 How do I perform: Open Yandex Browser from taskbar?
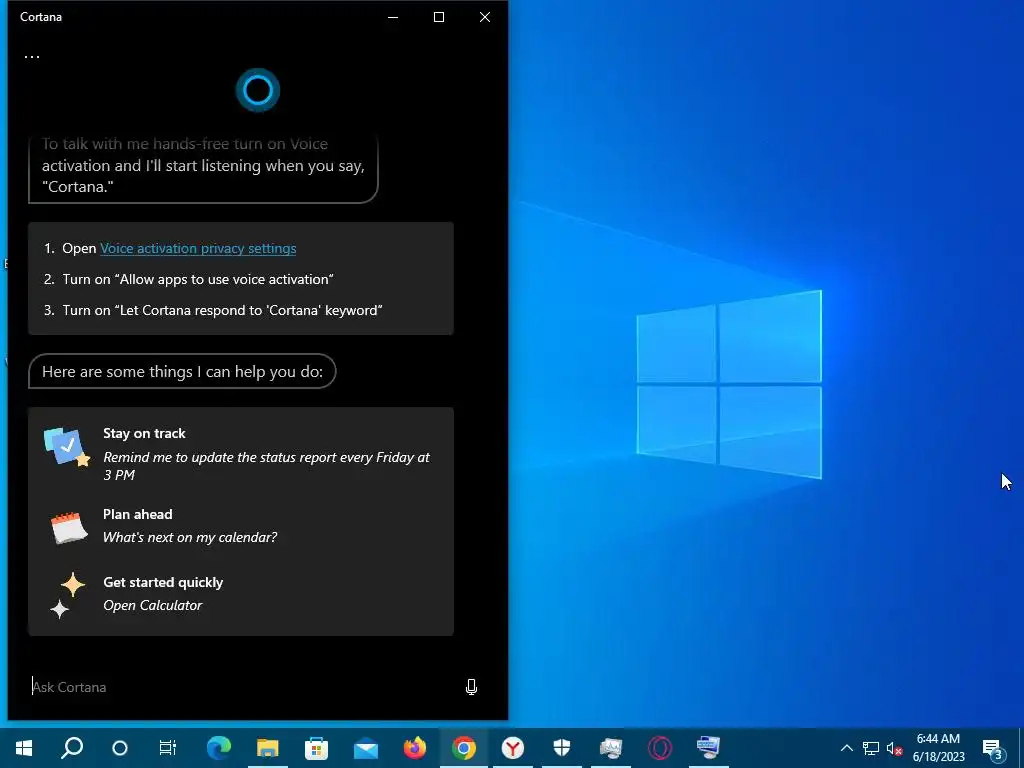(x=513, y=748)
